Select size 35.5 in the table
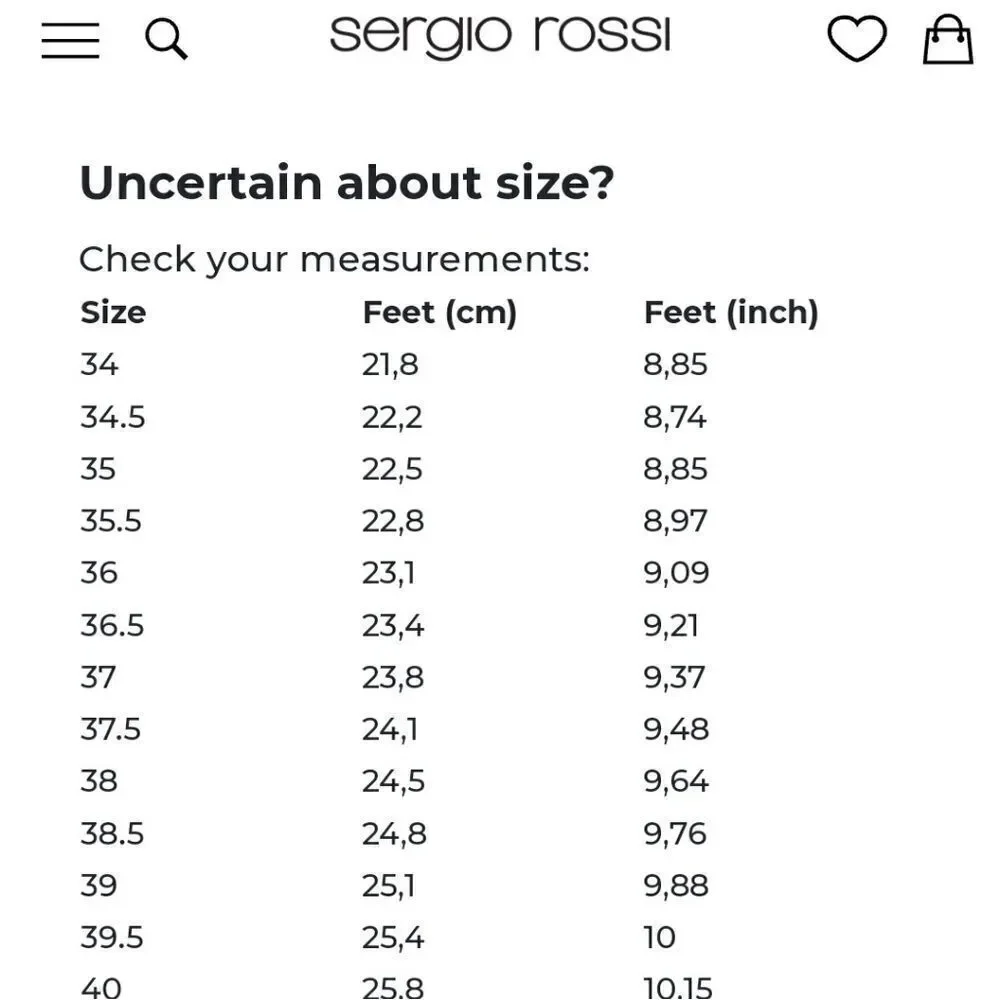Image resolution: width=1000 pixels, height=1000 pixels. (x=110, y=521)
